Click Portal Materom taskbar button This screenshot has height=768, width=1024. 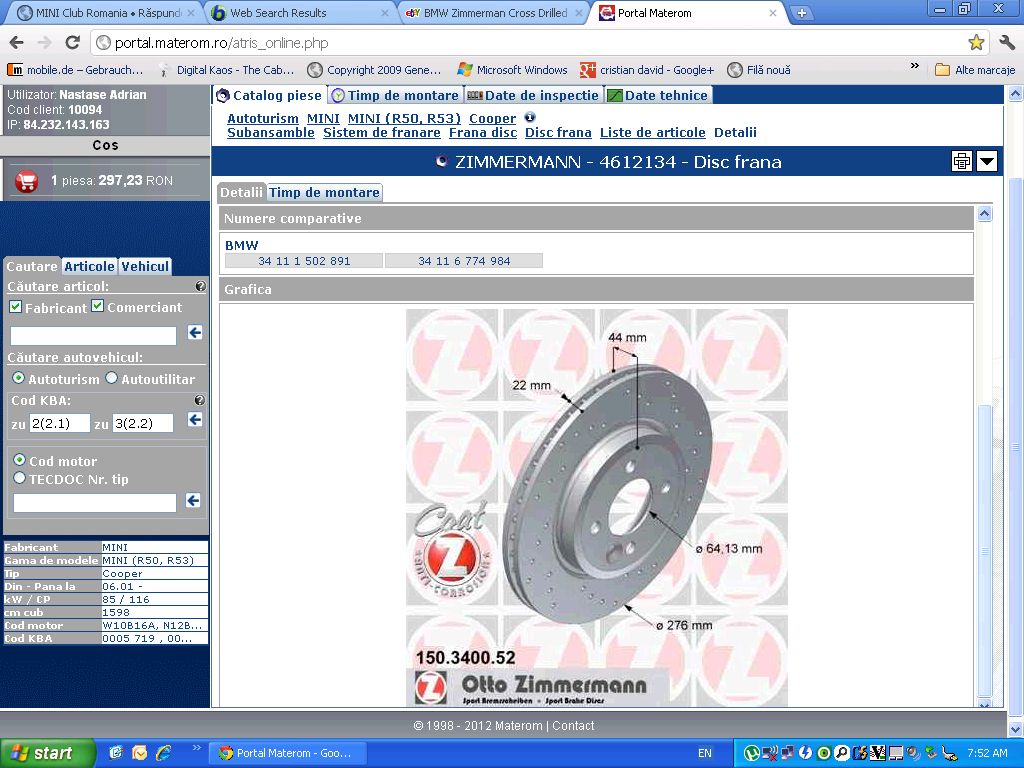click(287, 753)
